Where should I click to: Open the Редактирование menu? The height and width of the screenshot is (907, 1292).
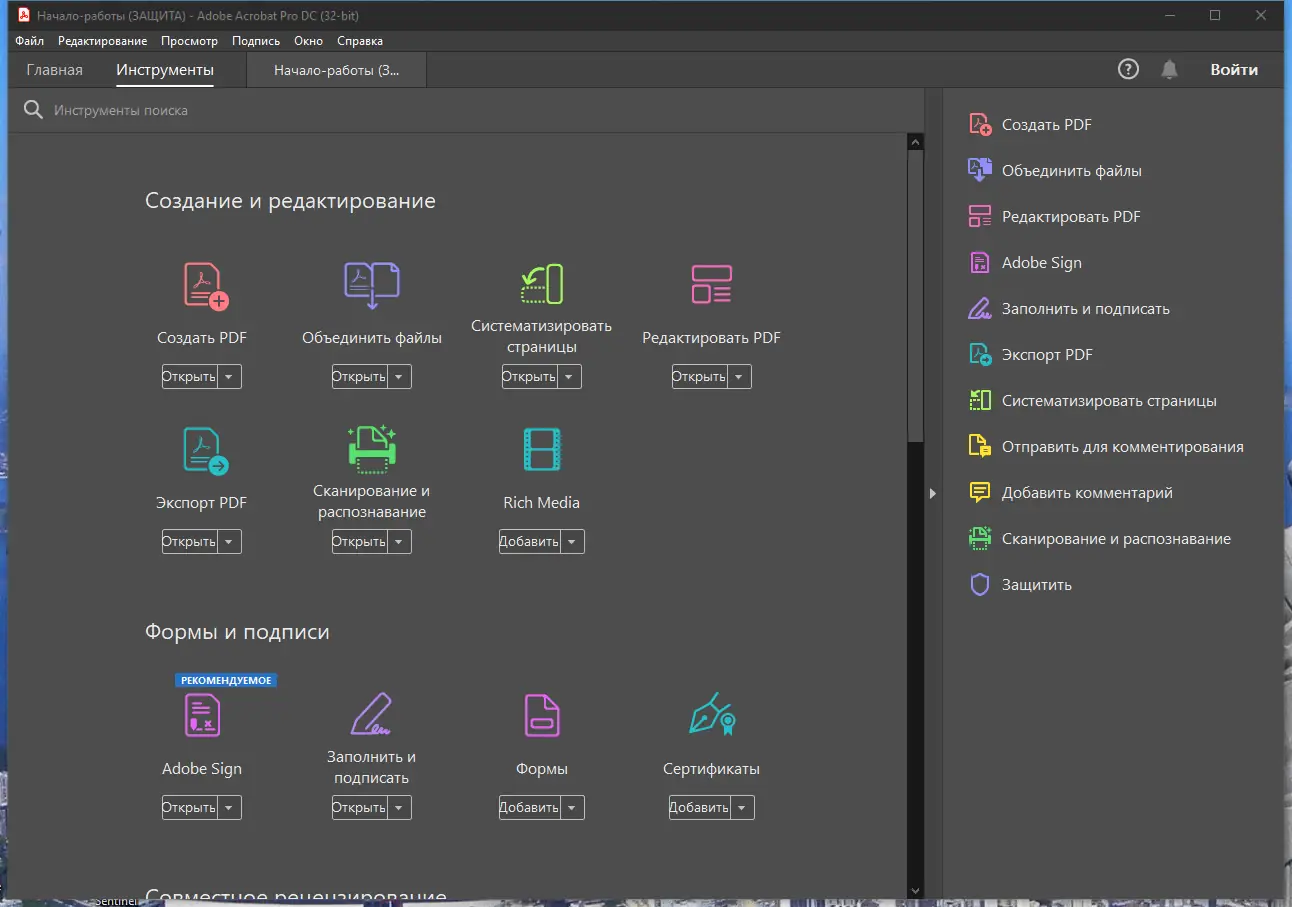[x=102, y=41]
